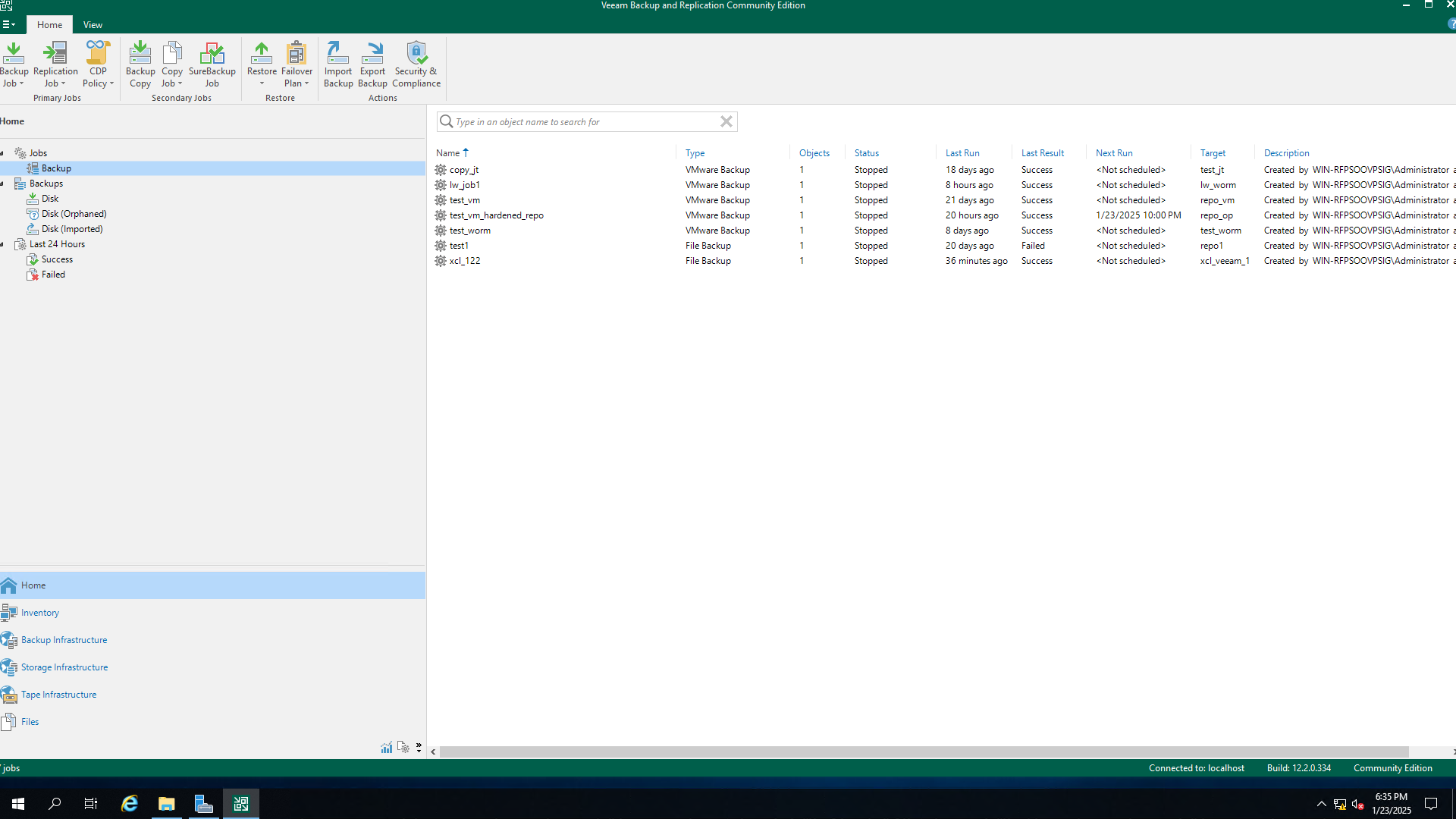
Task: Collapse the Last 24 Hours tree node
Action: (x=2, y=244)
